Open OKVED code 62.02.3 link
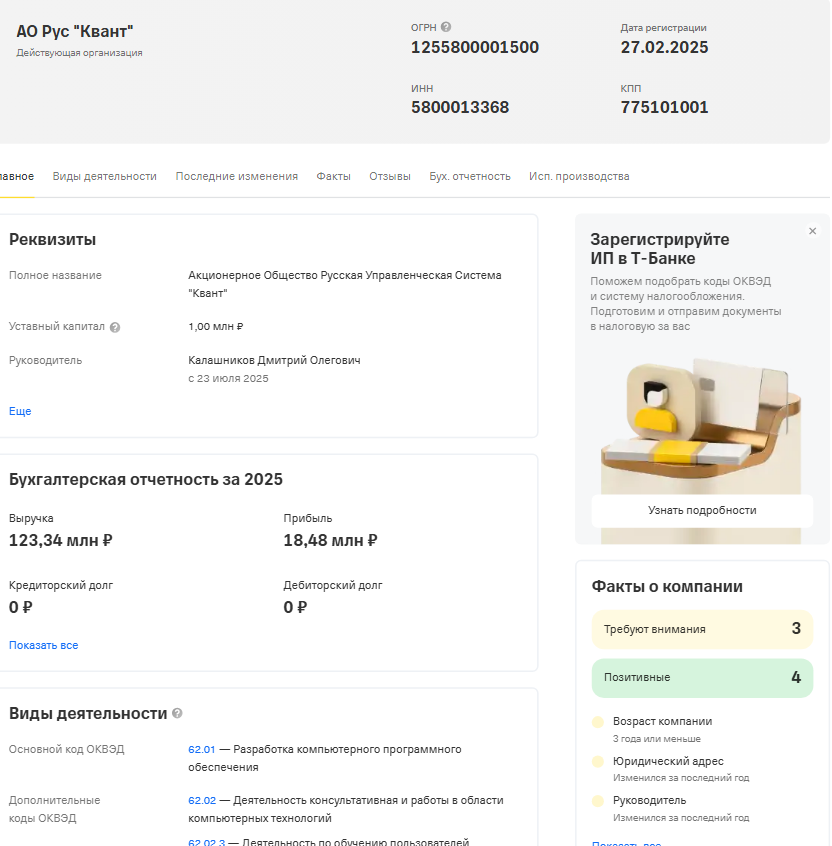The image size is (832, 846). point(206,842)
